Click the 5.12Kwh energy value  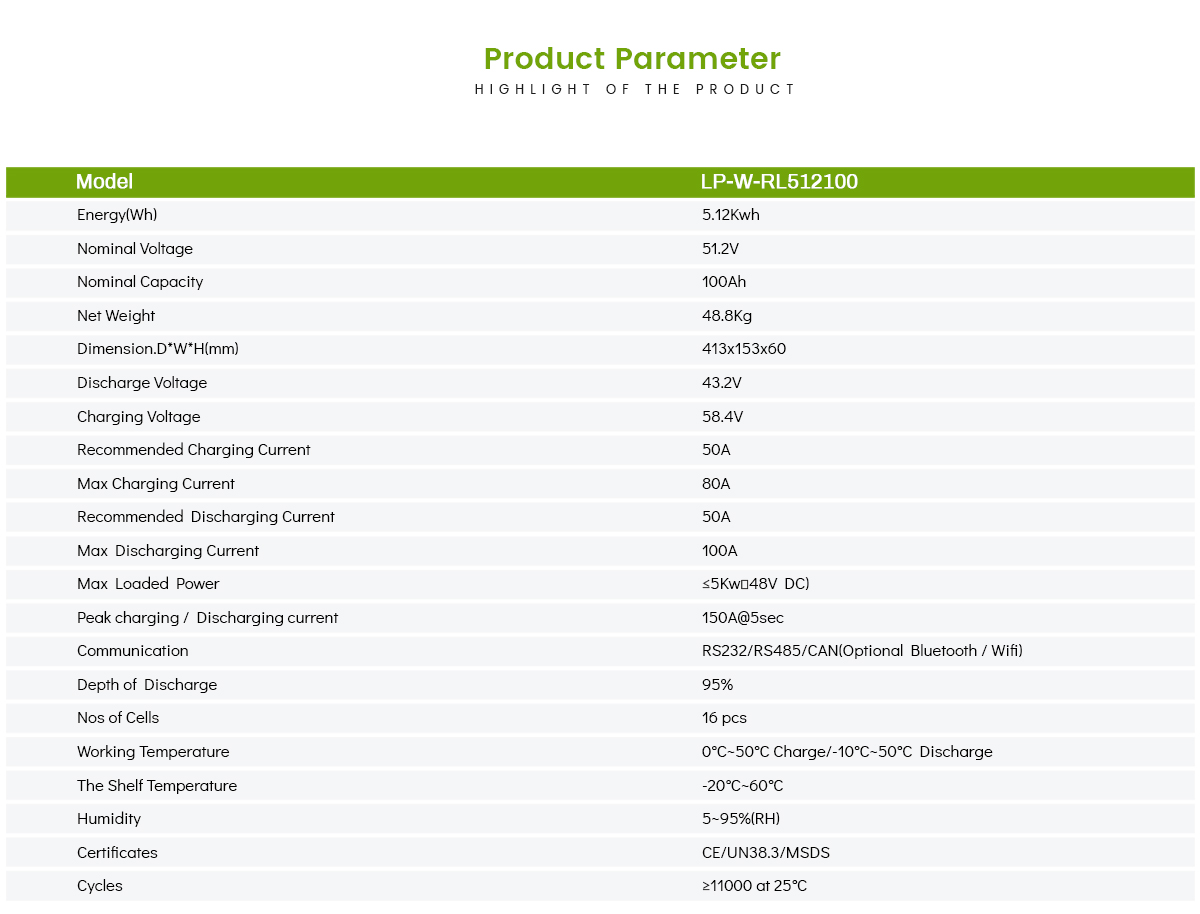(x=730, y=215)
